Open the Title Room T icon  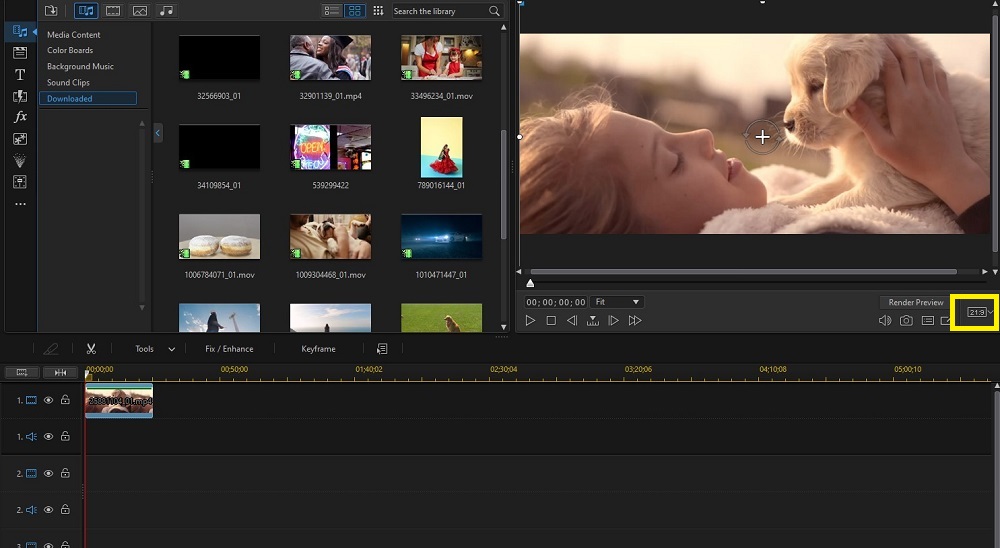[x=20, y=75]
